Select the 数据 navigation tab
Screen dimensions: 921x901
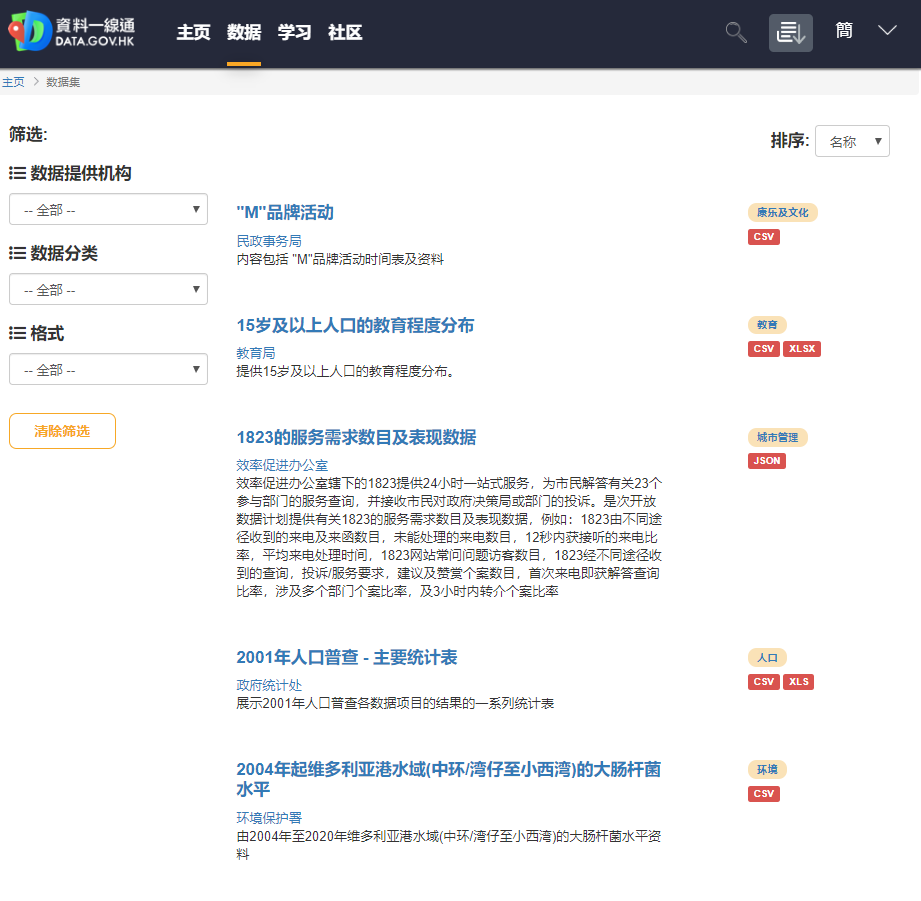click(244, 32)
